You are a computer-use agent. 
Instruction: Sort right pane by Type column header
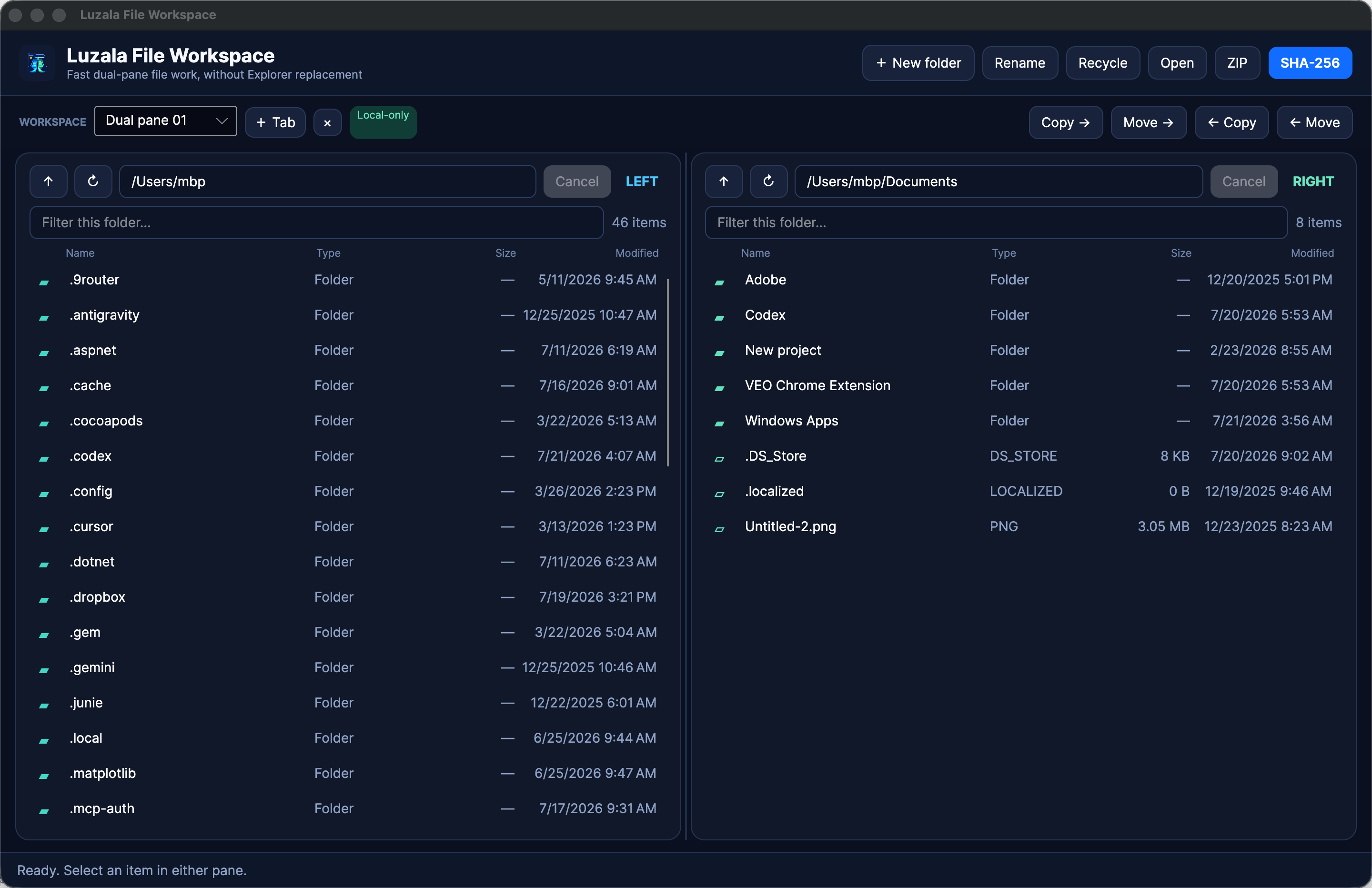1004,253
